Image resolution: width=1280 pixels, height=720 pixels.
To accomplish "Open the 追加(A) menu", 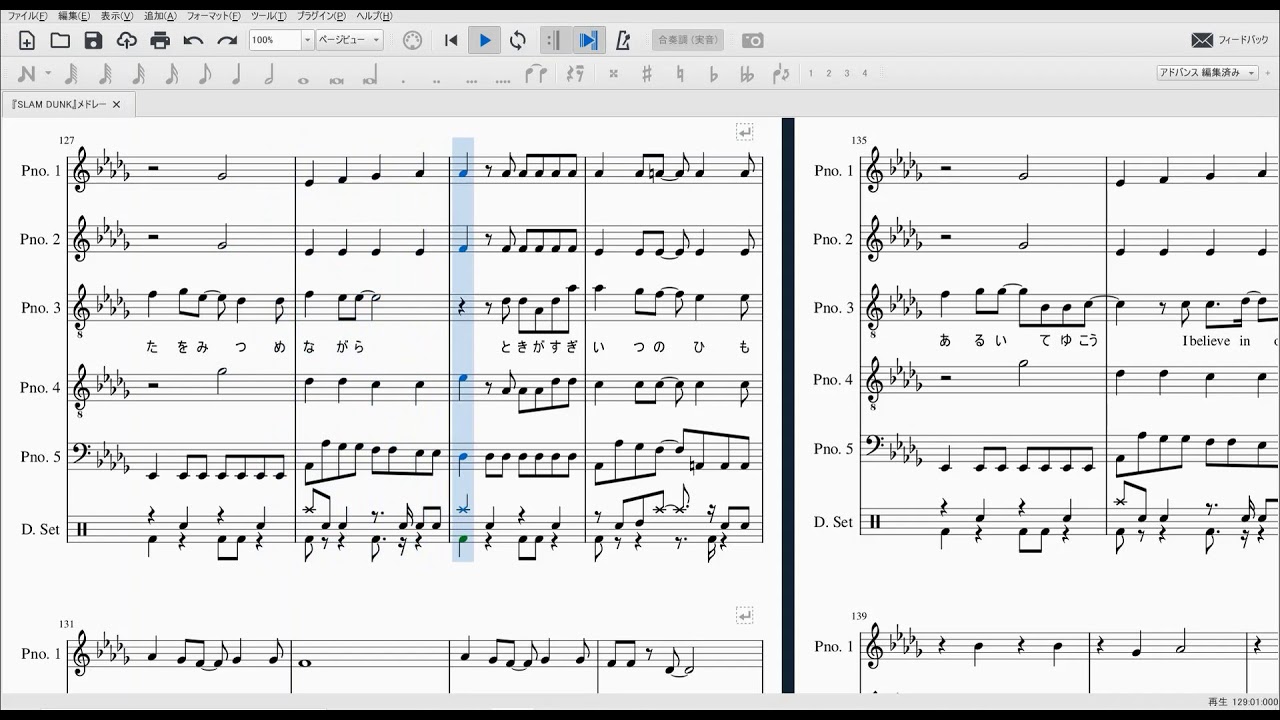I will click(x=160, y=16).
